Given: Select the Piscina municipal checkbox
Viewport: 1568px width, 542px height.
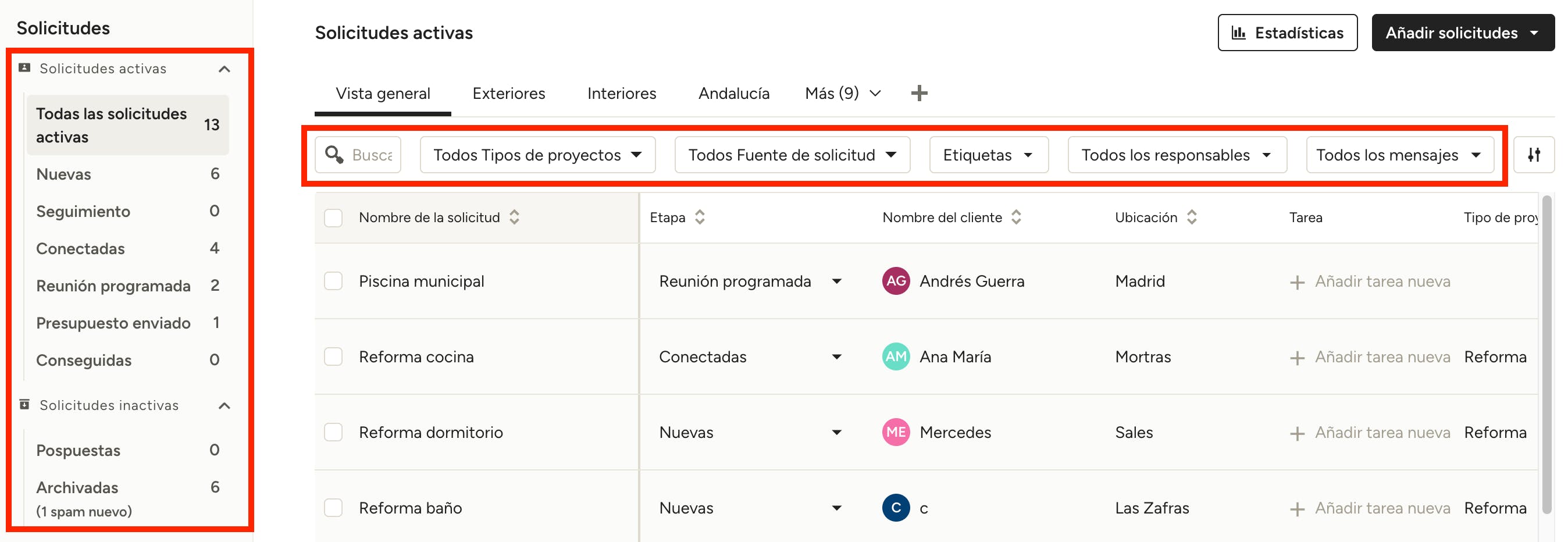Looking at the screenshot, I should coord(333,281).
